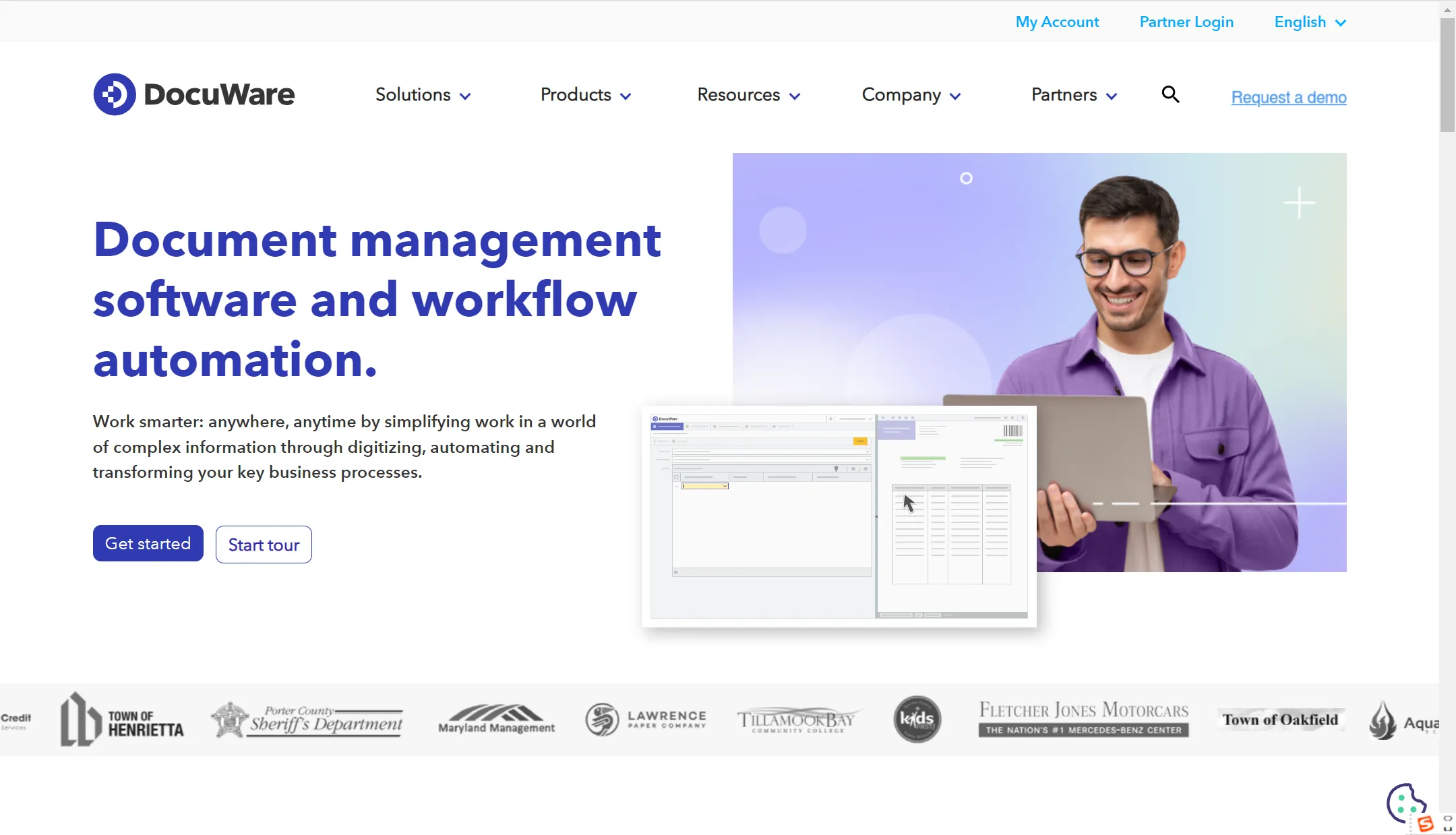
Task: Click the Porter County Sheriff's Department logo
Action: 307,720
